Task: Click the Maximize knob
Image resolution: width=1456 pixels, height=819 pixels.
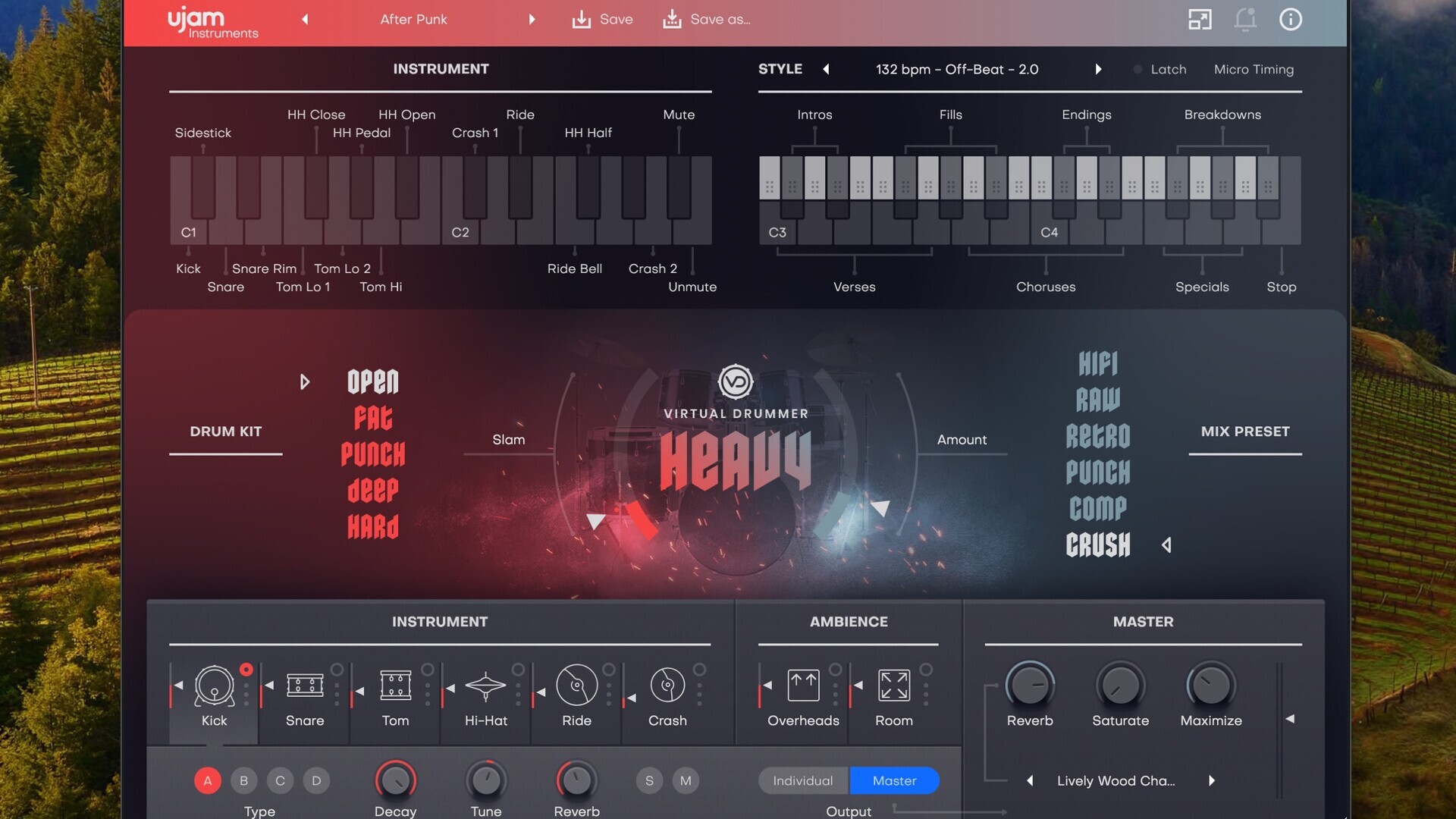Action: (1211, 686)
